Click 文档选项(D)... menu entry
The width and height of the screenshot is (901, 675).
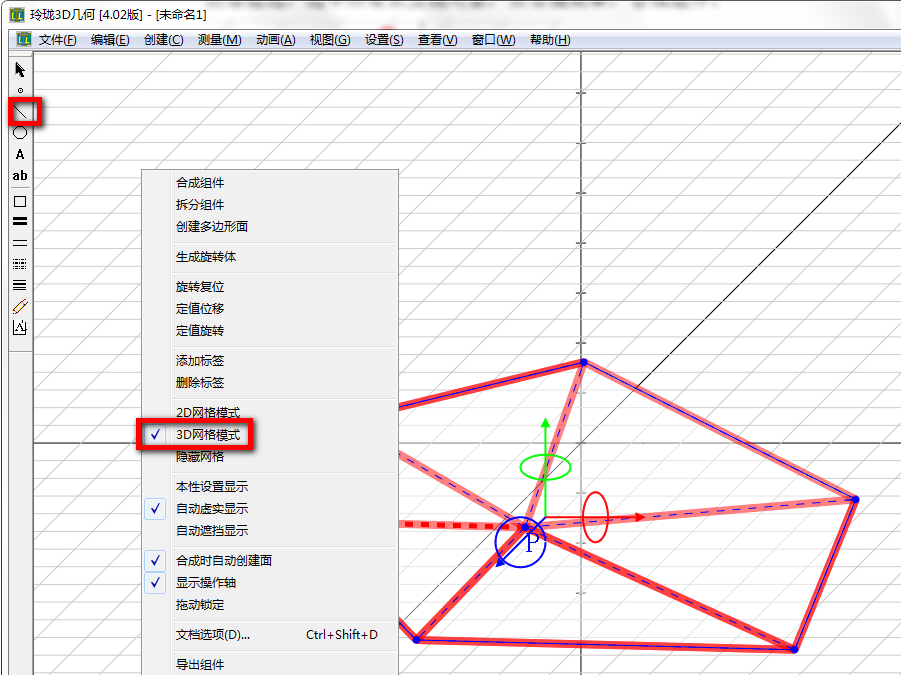(212, 635)
